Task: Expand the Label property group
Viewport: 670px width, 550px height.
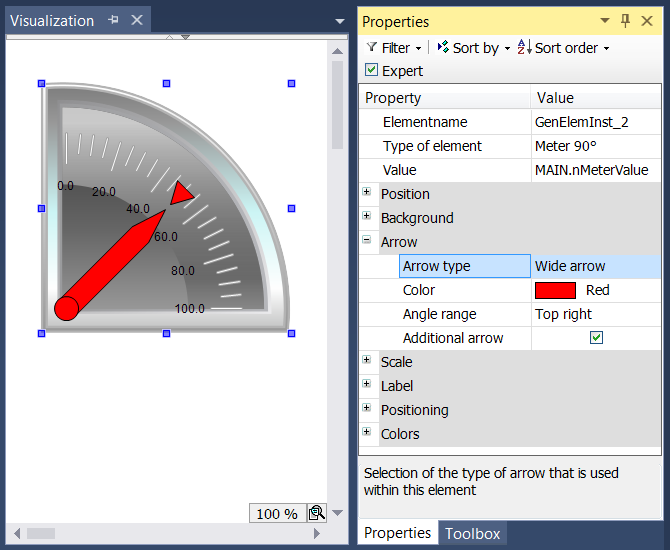Action: tap(367, 383)
